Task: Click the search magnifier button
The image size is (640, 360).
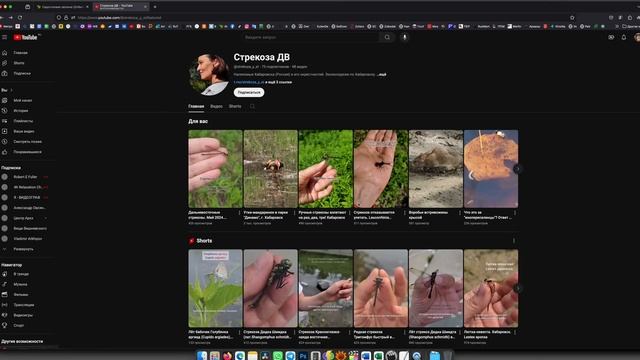Action: (x=387, y=37)
